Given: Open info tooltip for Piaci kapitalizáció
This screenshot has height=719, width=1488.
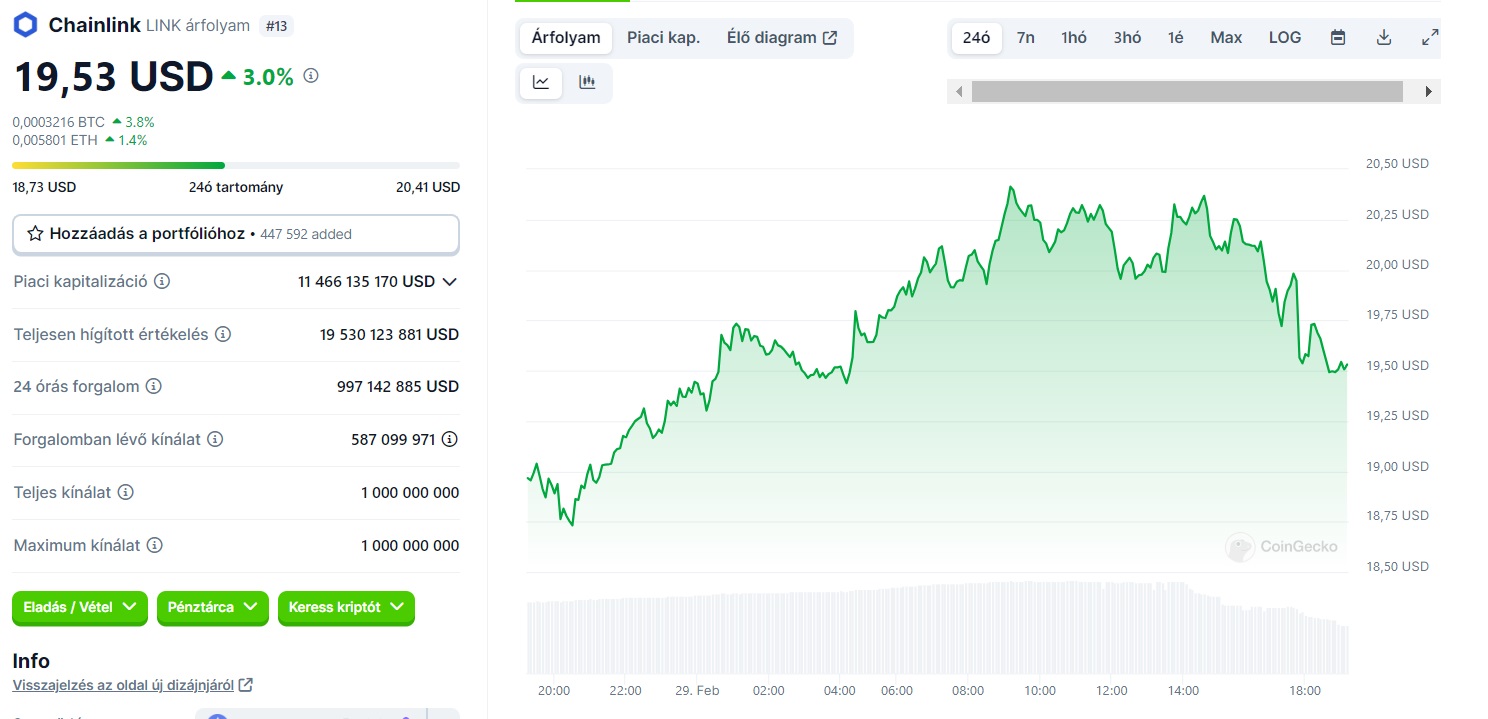Looking at the screenshot, I should point(162,282).
